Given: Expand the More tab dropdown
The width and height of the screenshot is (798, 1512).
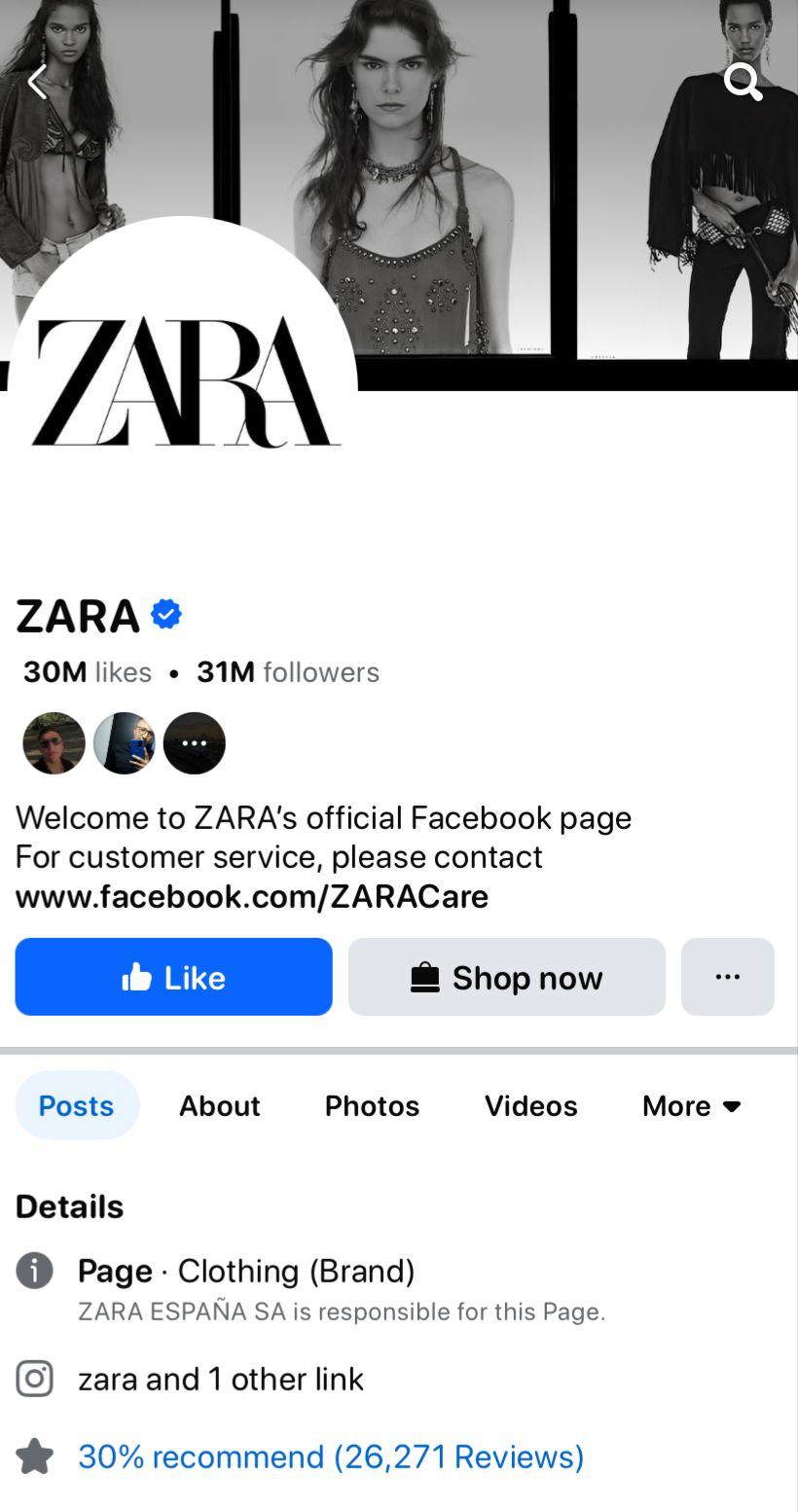Looking at the screenshot, I should (x=692, y=1105).
